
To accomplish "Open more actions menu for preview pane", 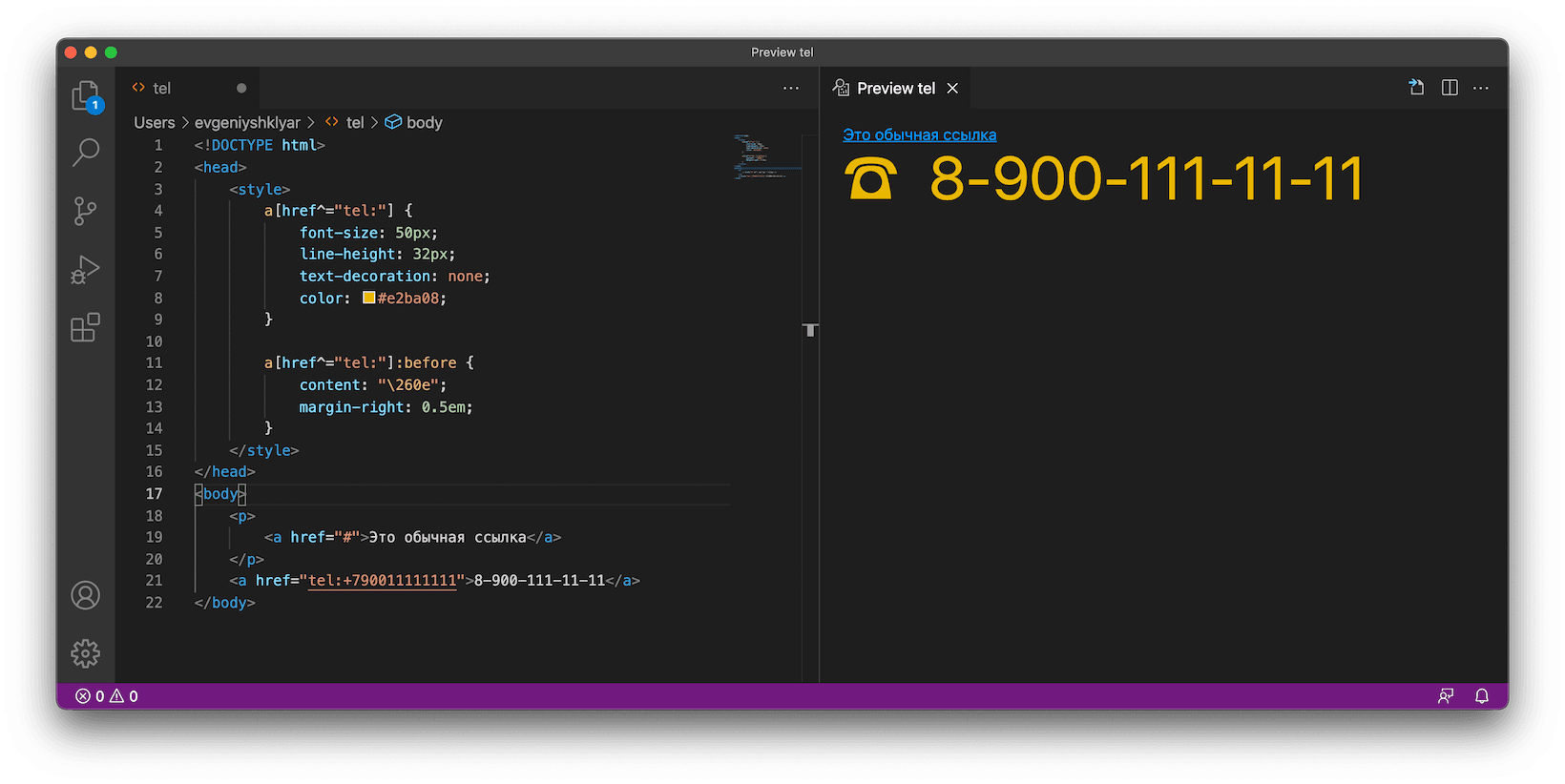I will click(x=1481, y=88).
